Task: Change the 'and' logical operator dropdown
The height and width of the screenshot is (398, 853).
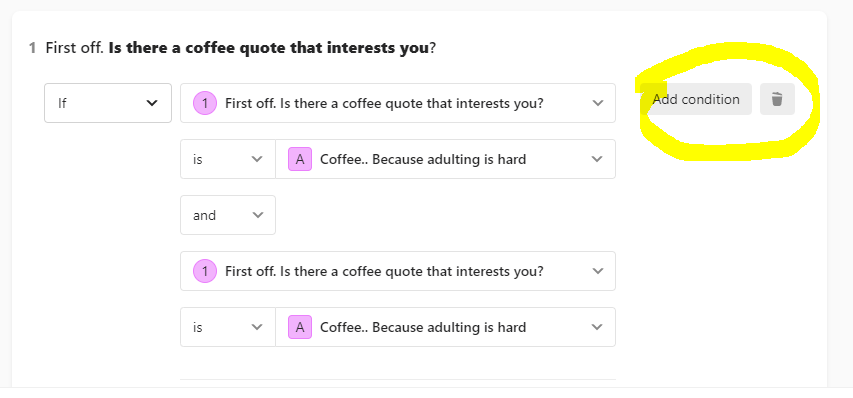Action: tap(228, 215)
